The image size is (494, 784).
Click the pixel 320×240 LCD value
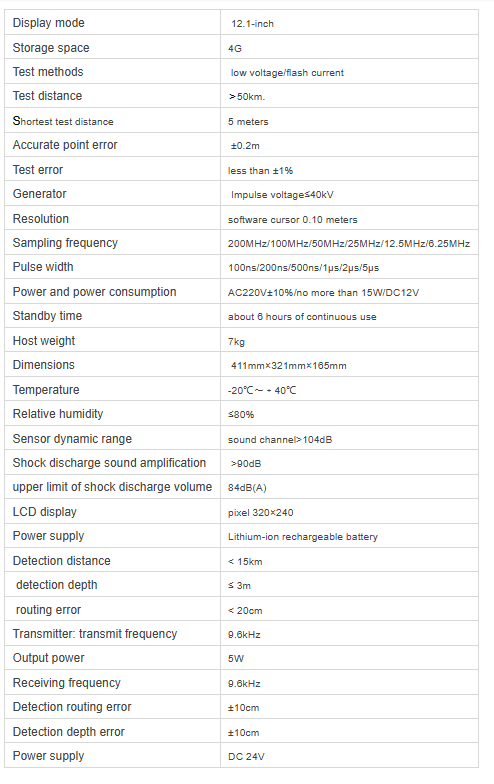[260, 512]
